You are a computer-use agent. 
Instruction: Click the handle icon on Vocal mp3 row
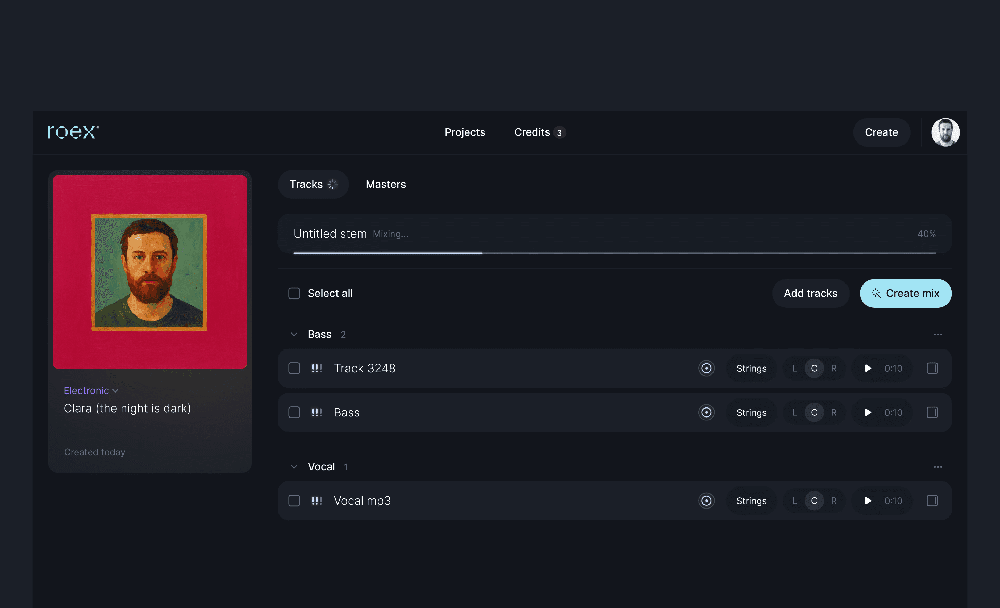click(316, 501)
